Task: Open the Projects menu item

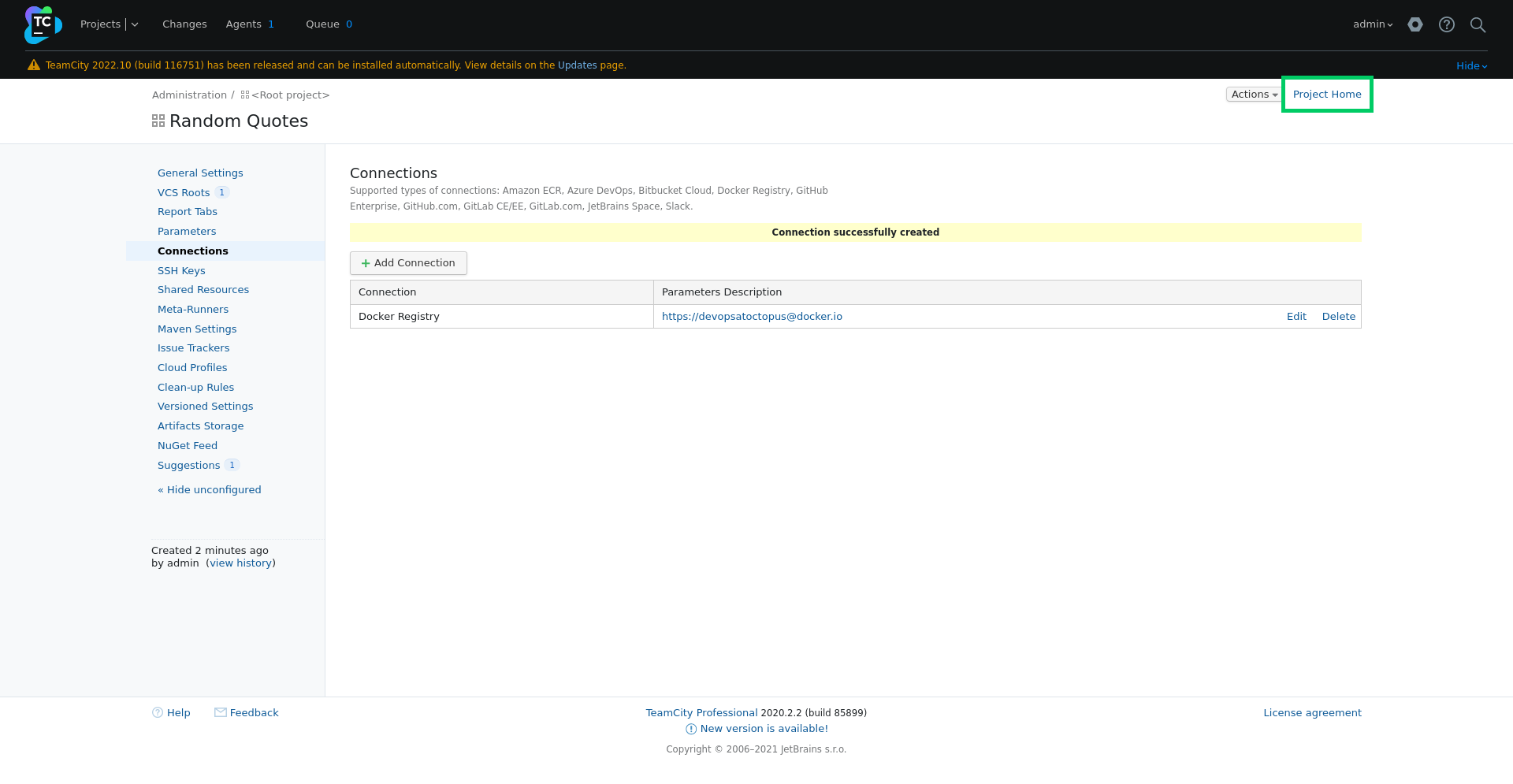Action: pos(101,24)
